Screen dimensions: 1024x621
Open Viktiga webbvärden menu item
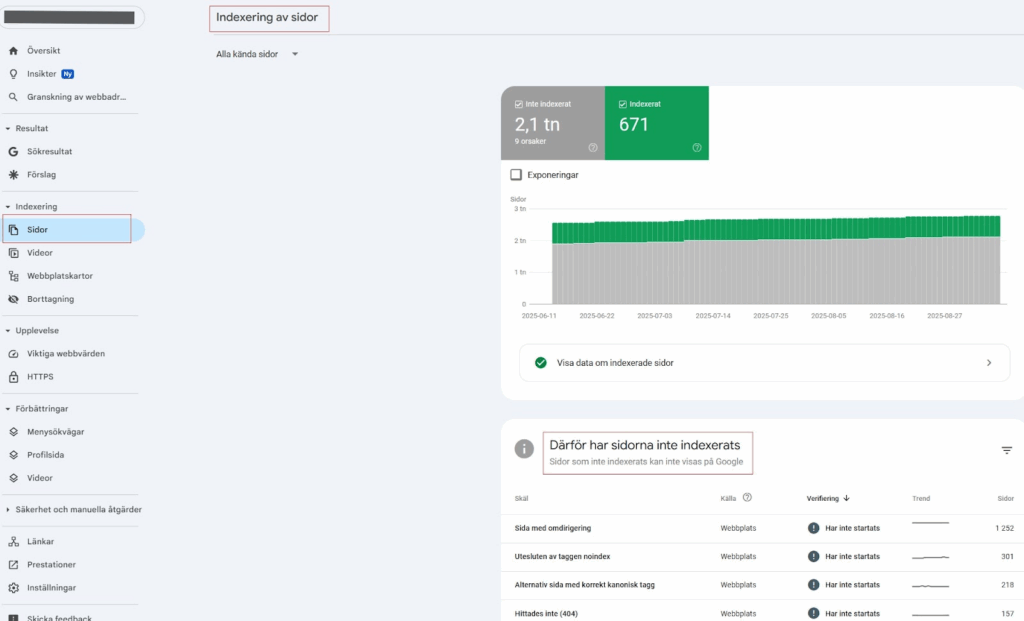[x=65, y=354]
